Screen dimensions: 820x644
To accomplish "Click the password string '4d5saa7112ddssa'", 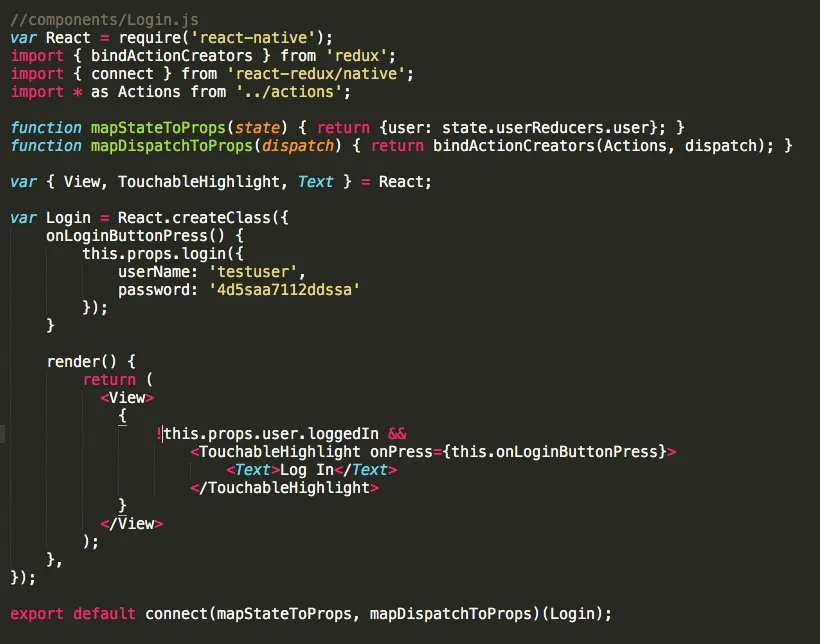I will click(284, 289).
